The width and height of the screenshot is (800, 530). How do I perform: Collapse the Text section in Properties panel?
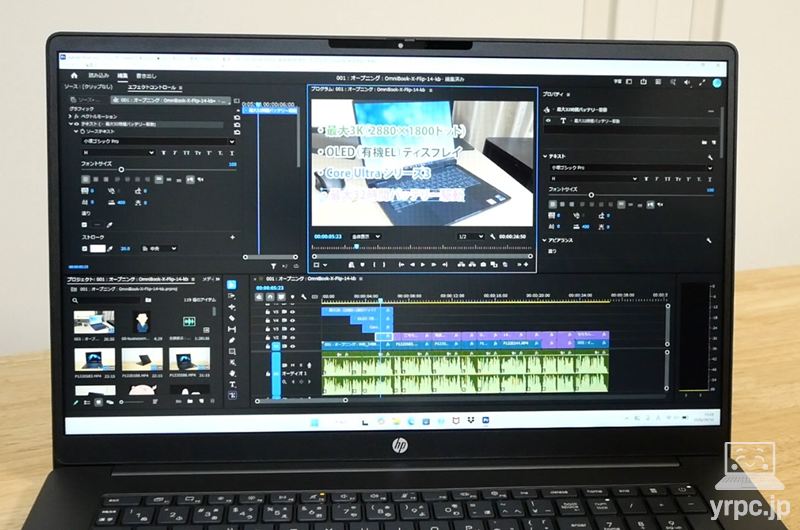(545, 157)
